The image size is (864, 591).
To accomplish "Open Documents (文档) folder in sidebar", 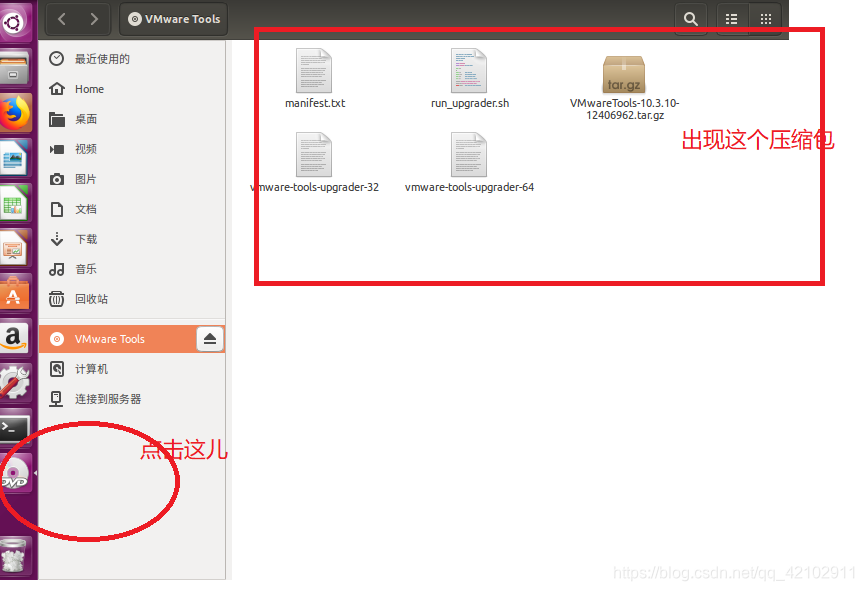I will [132, 209].
